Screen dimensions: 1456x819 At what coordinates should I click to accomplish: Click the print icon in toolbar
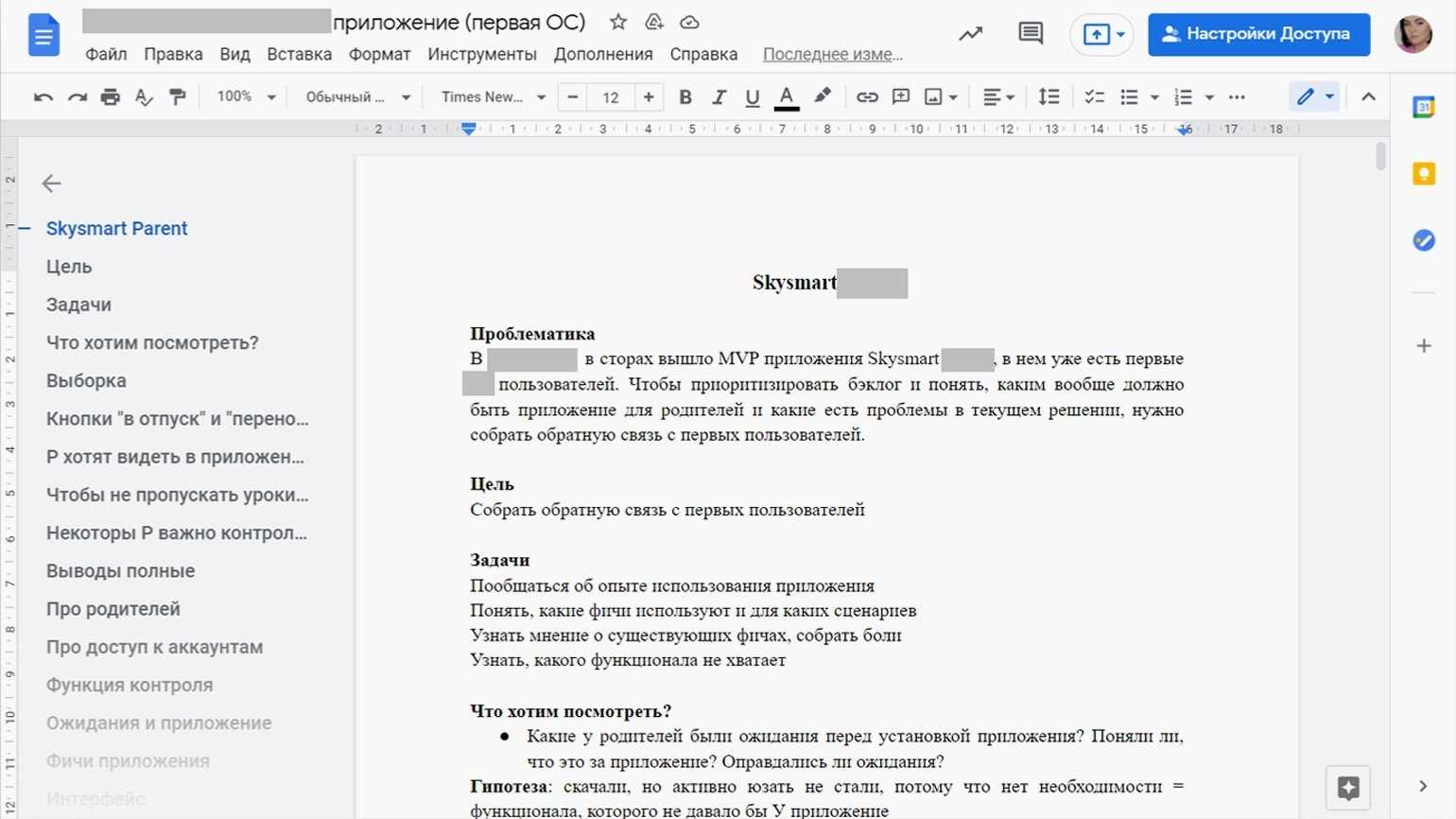click(x=111, y=97)
